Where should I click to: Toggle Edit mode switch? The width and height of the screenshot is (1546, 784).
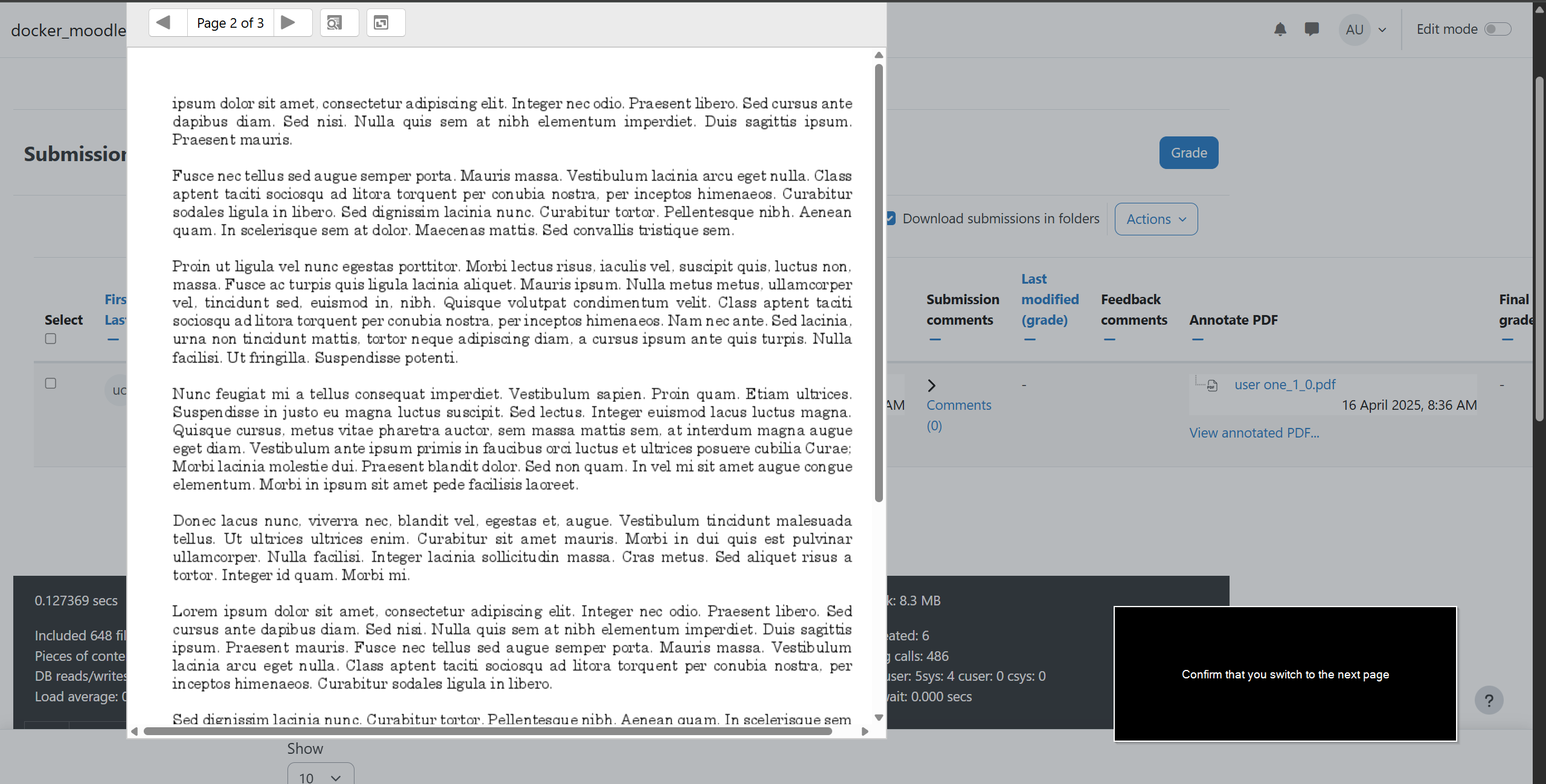pyautogui.click(x=1498, y=29)
